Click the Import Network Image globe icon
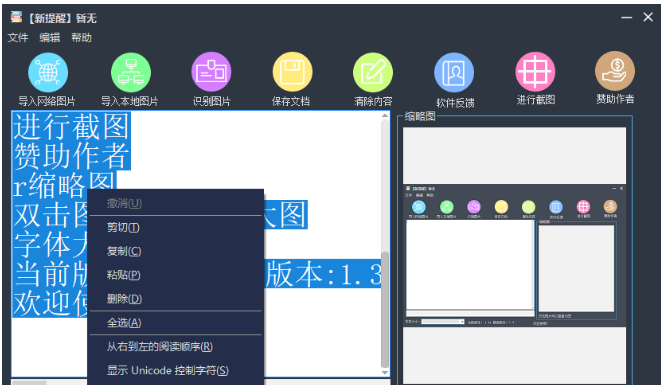 point(48,73)
